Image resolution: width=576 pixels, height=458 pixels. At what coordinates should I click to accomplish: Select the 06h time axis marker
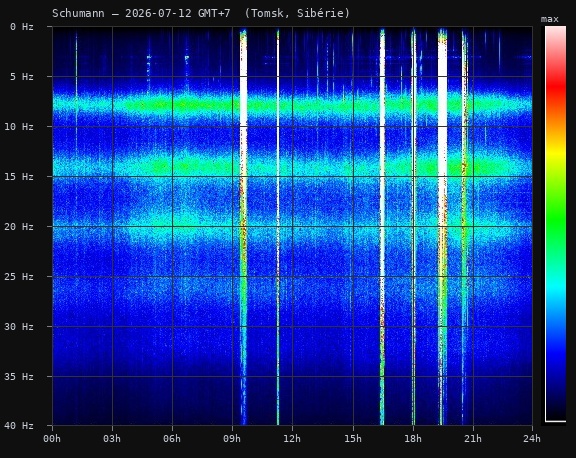[172, 439]
